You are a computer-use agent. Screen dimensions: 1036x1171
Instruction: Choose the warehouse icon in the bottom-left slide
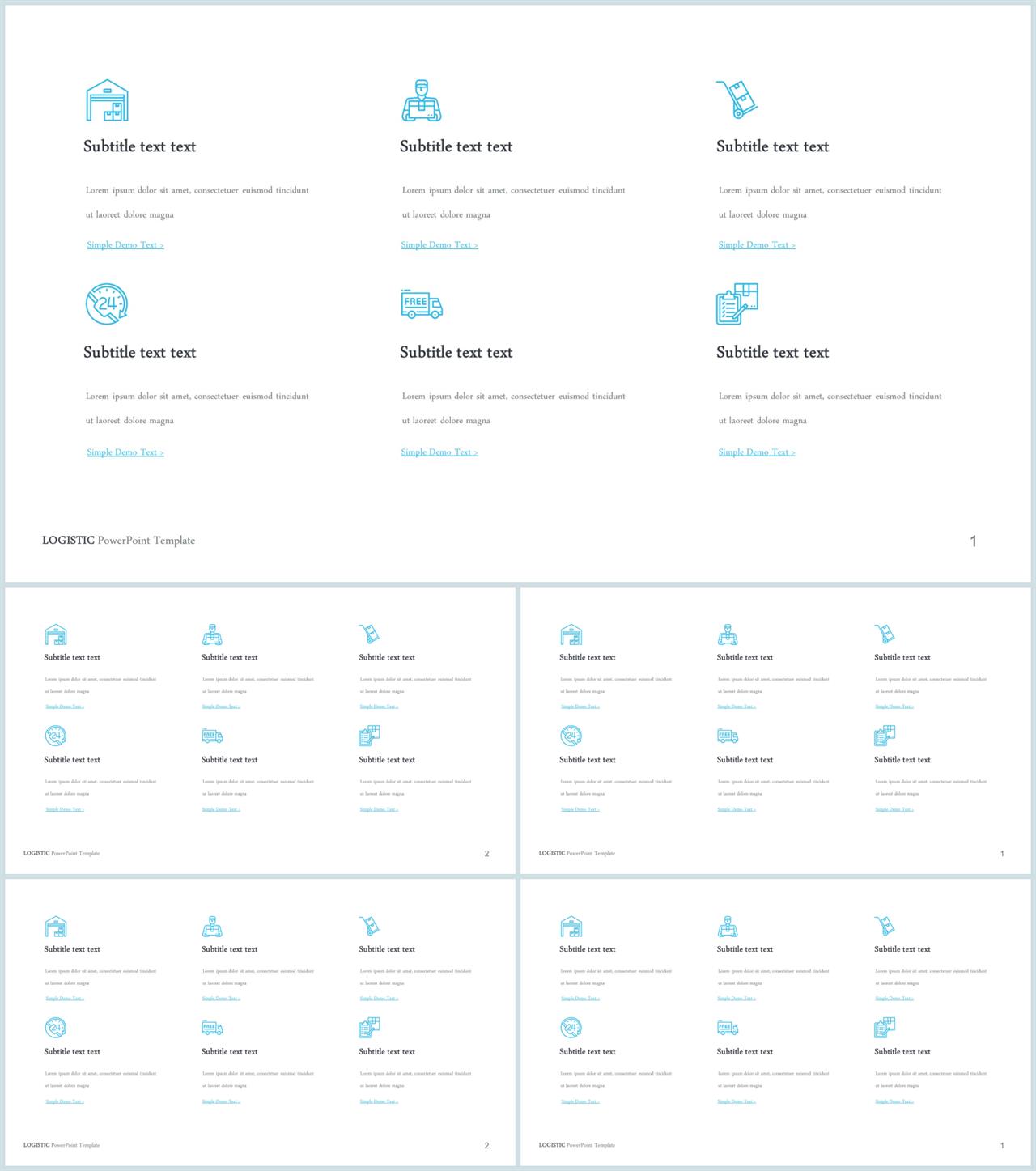coord(56,927)
